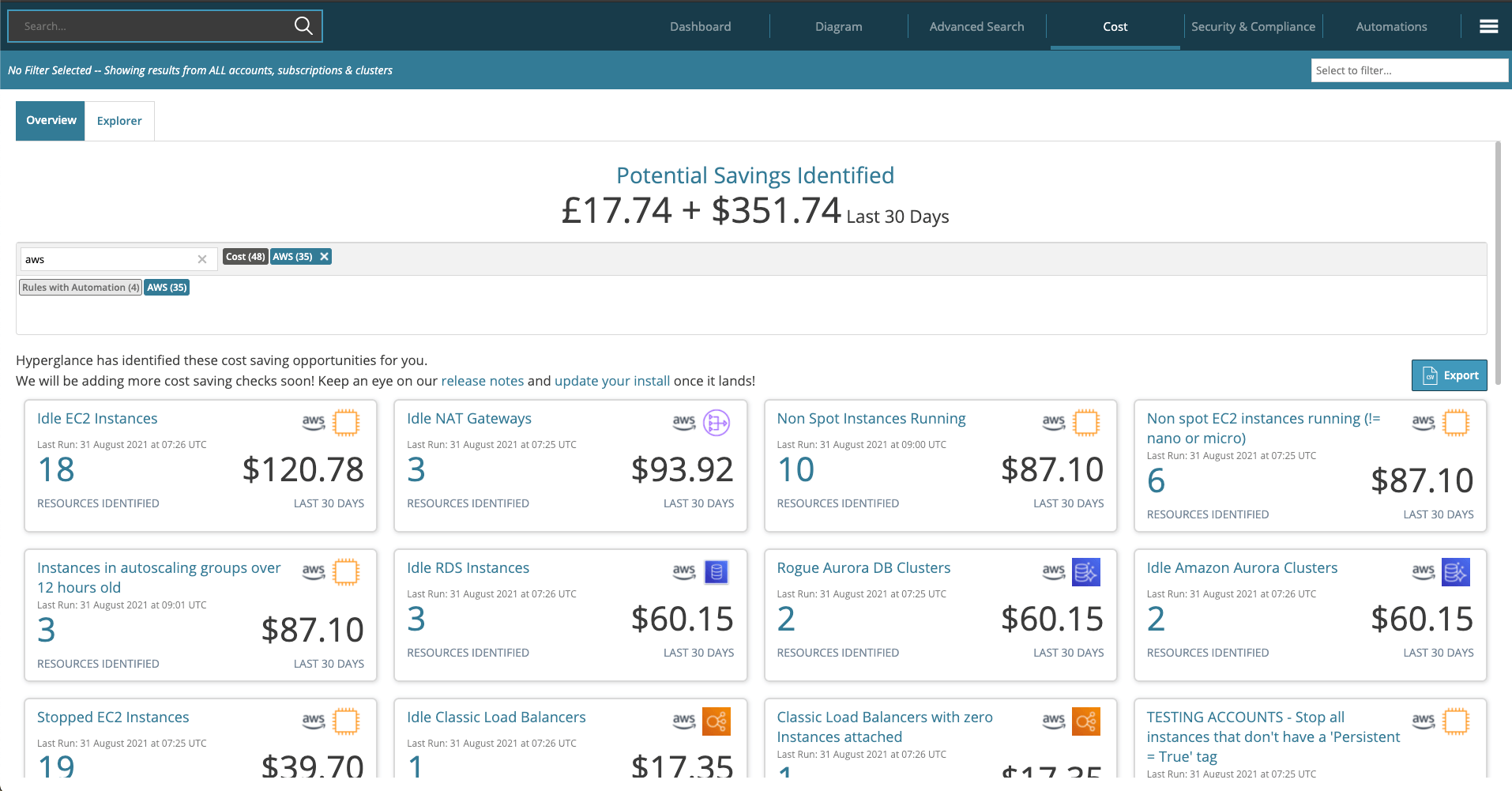Select the Cost menu item

pos(1115,27)
